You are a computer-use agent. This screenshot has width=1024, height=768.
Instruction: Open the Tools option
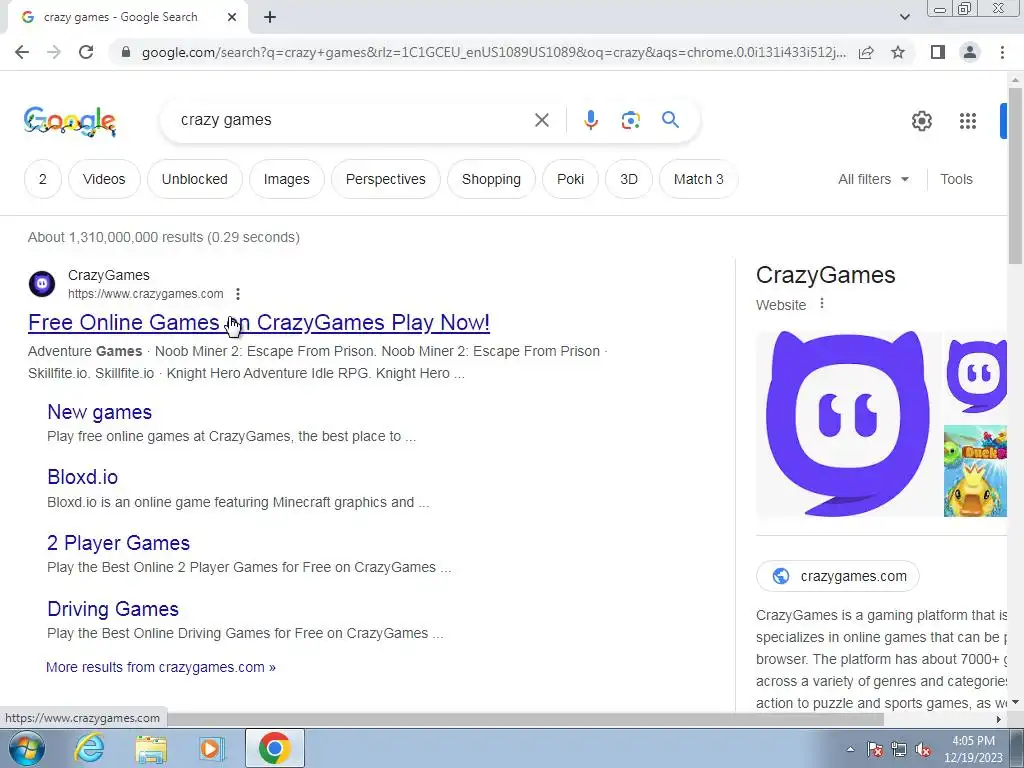point(956,179)
